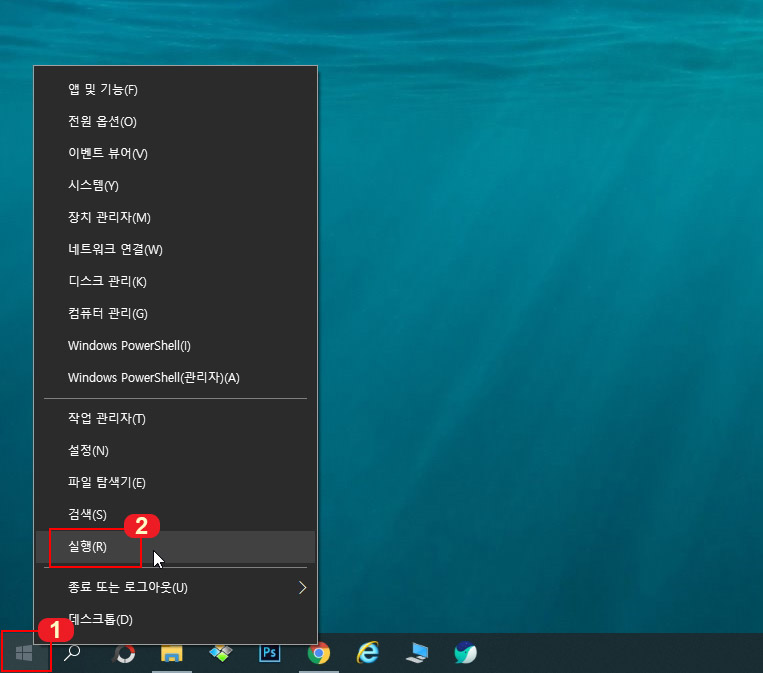Open the diamond-shaped colorful taskbar app

221,653
